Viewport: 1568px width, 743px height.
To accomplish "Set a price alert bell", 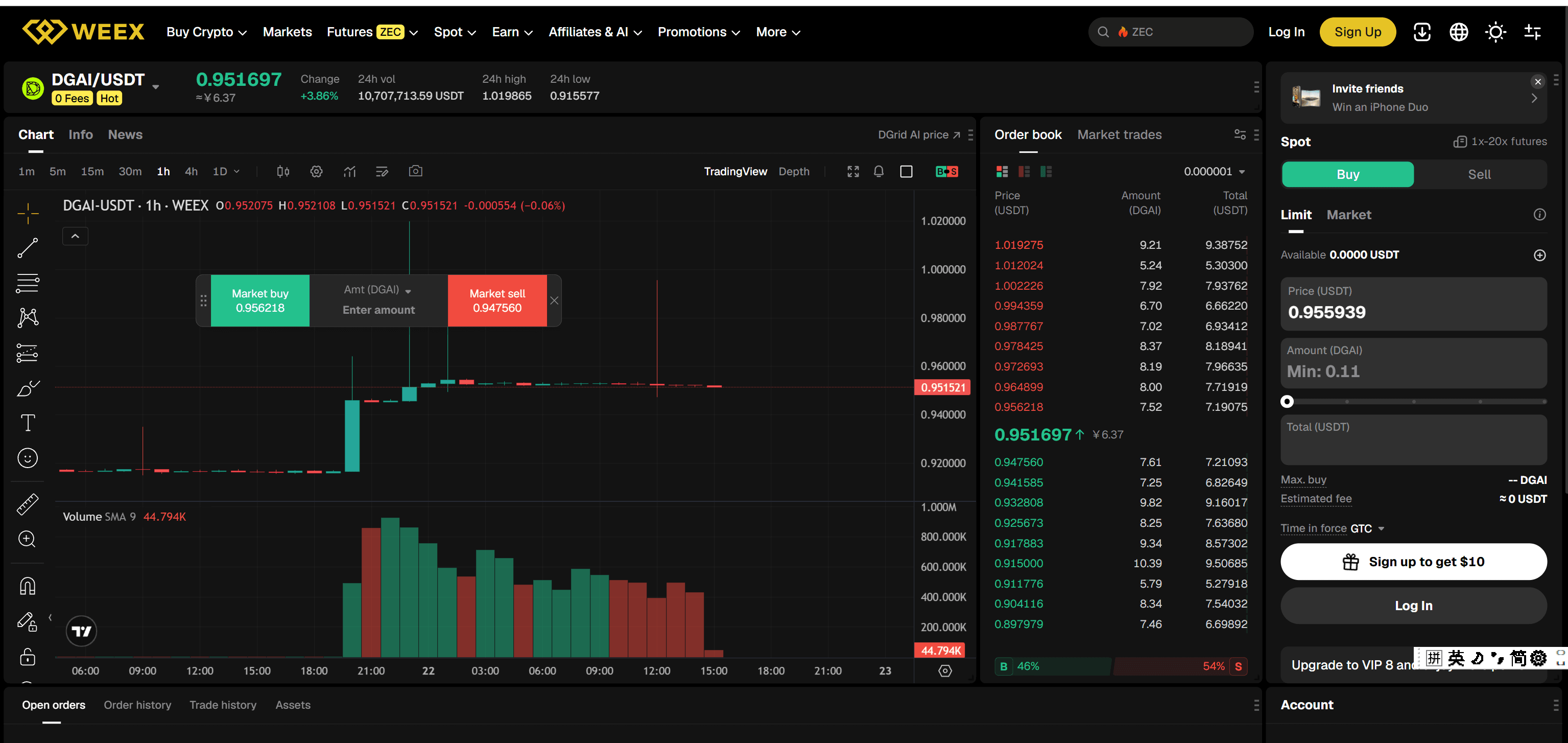I will 878,172.
